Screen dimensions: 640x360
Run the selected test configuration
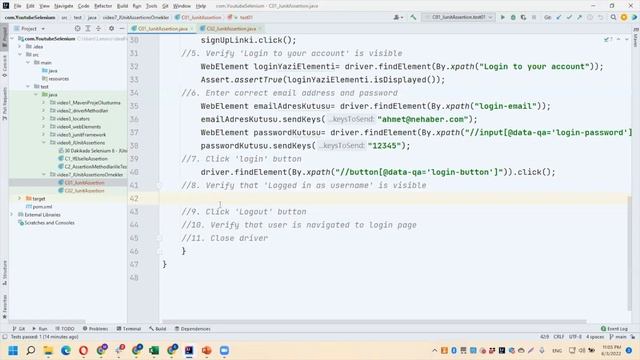[502, 18]
